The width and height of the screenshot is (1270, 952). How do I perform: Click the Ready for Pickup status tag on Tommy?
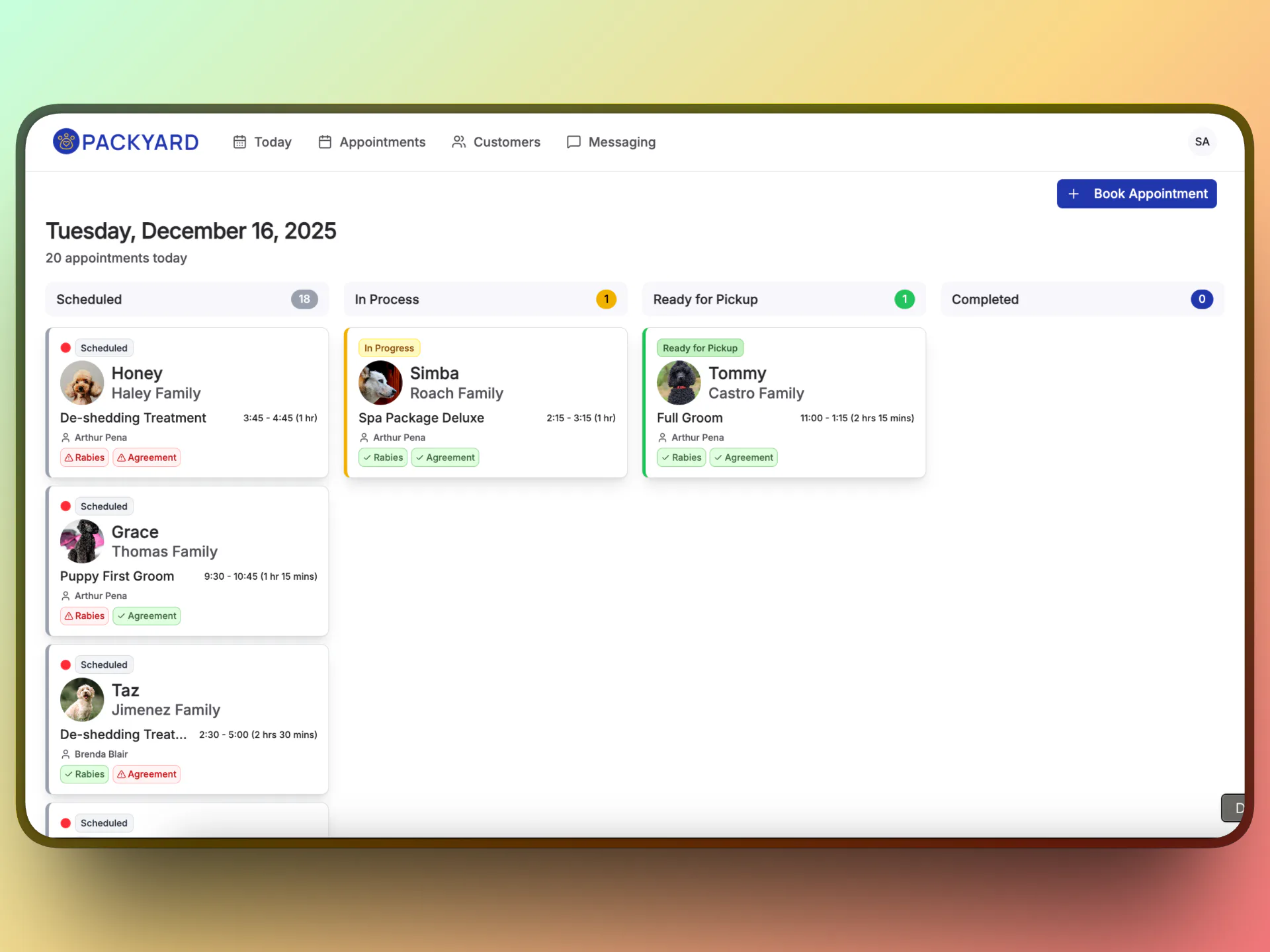pos(700,348)
